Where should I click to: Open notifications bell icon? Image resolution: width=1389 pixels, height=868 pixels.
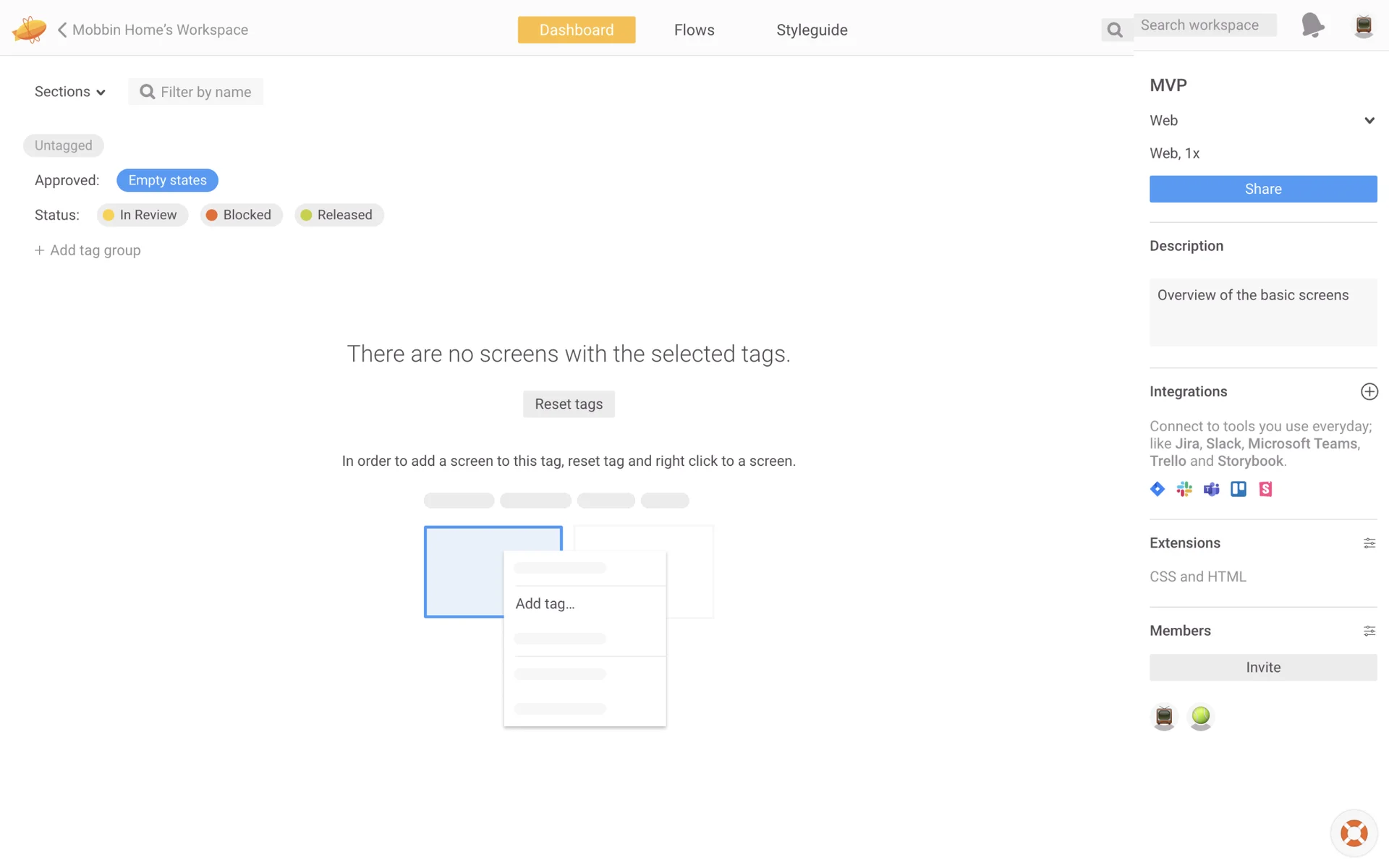tap(1312, 25)
